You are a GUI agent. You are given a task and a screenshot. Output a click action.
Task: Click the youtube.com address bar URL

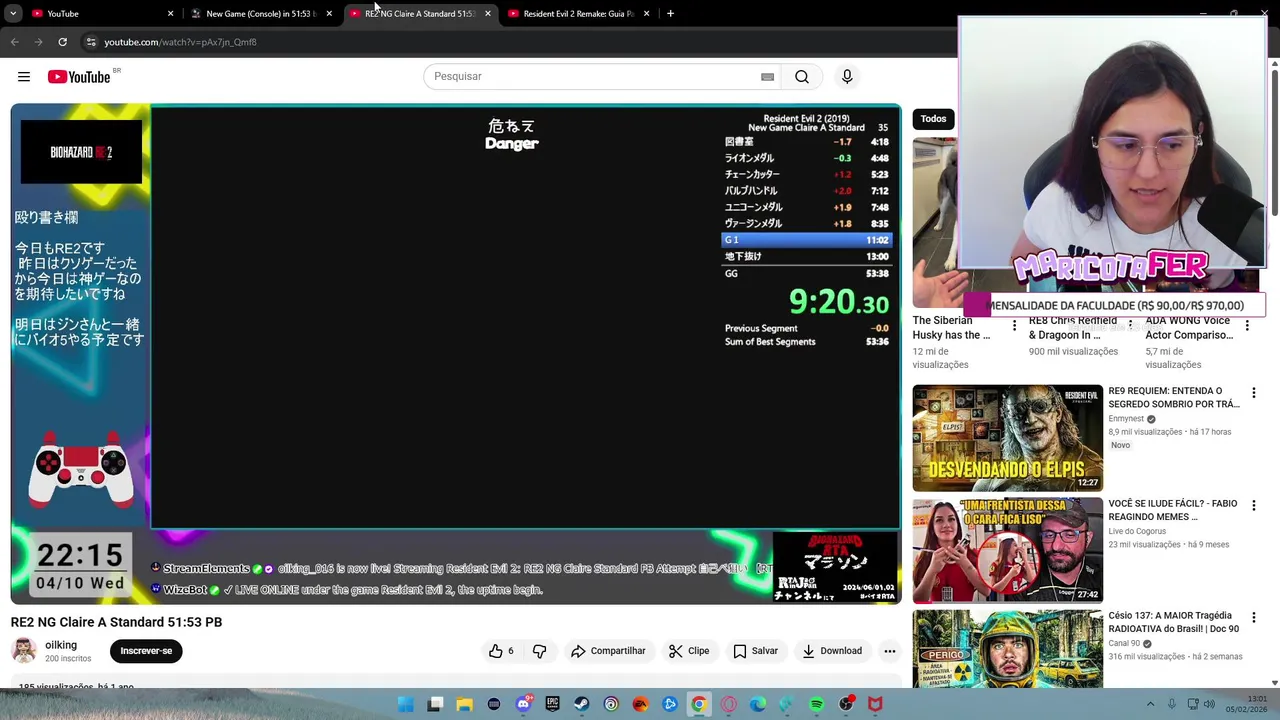[x=181, y=42]
